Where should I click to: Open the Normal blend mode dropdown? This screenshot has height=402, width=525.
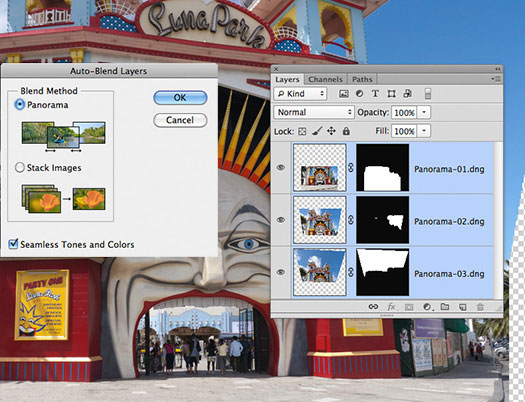pyautogui.click(x=314, y=112)
